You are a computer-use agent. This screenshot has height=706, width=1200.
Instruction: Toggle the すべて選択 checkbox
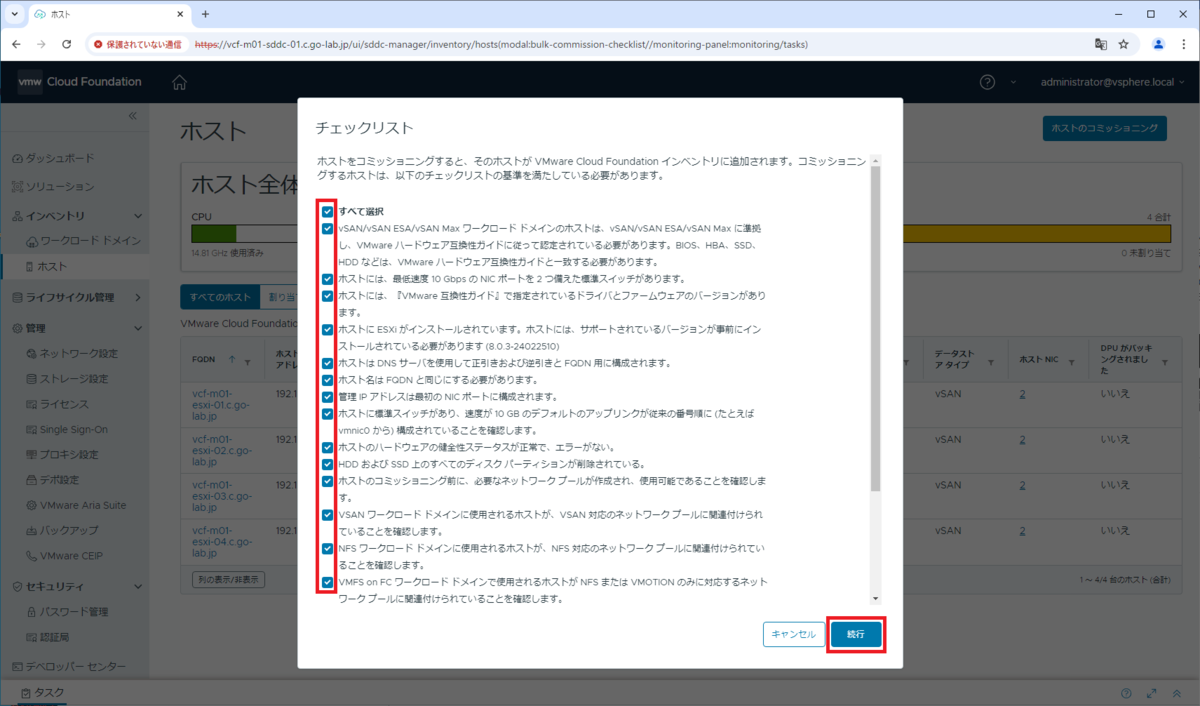click(x=328, y=212)
